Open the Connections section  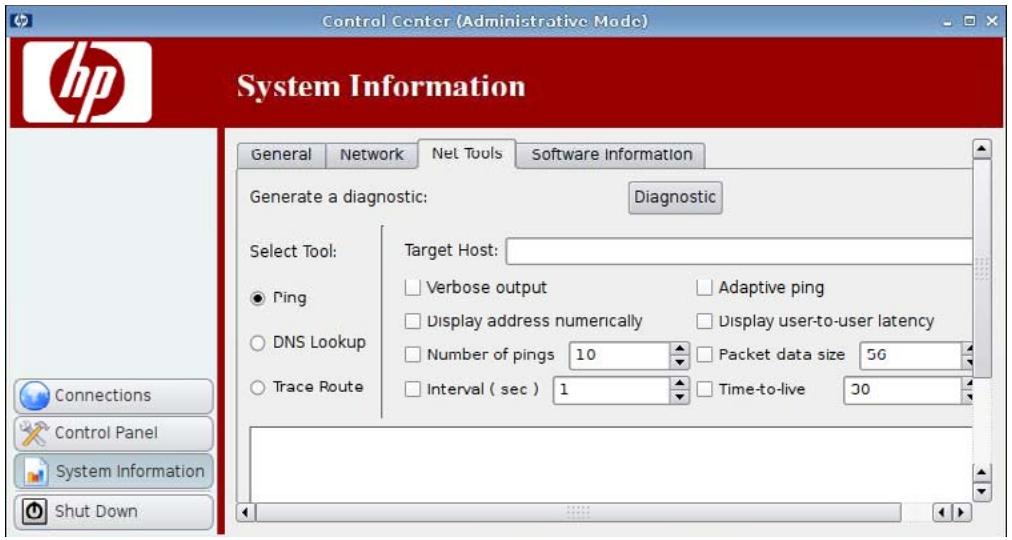(114, 395)
